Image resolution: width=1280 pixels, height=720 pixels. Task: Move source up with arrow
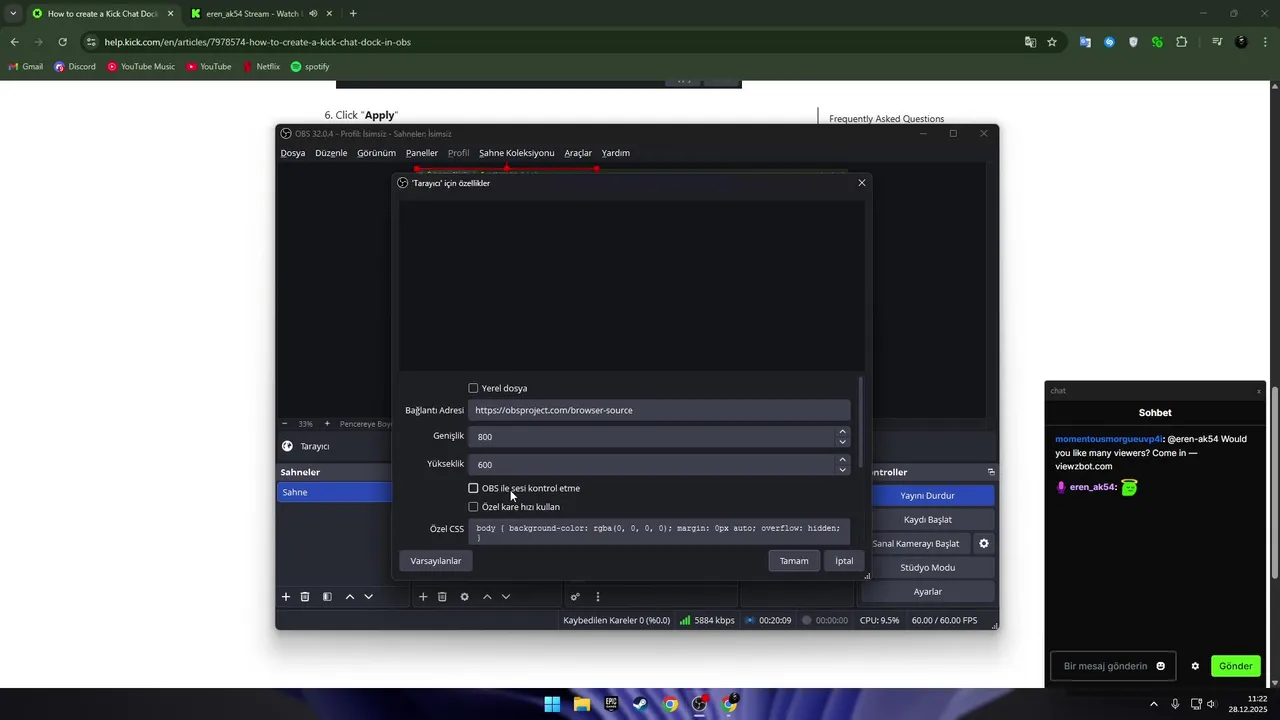click(x=487, y=597)
